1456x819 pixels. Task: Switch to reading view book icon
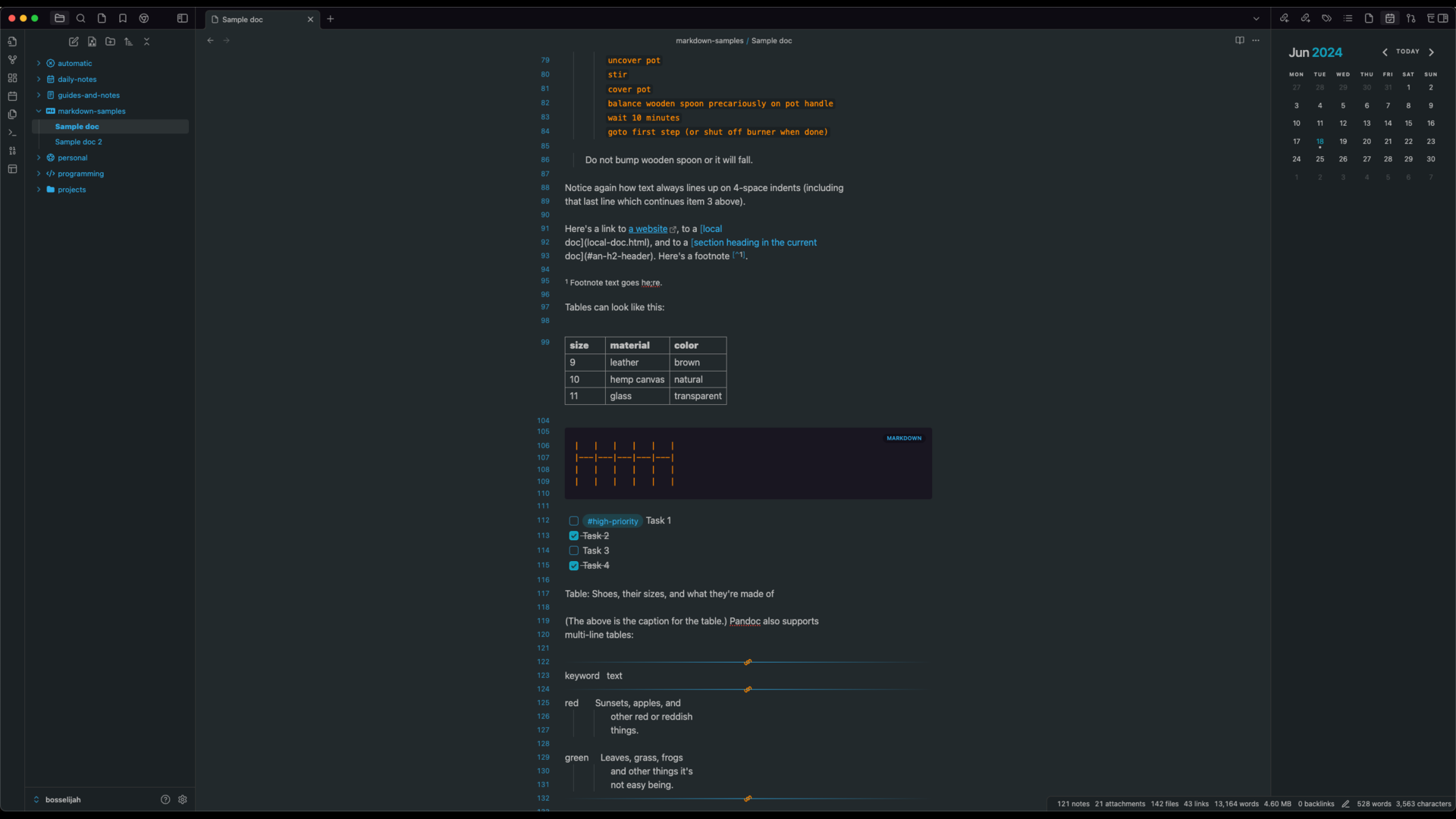(x=1240, y=40)
